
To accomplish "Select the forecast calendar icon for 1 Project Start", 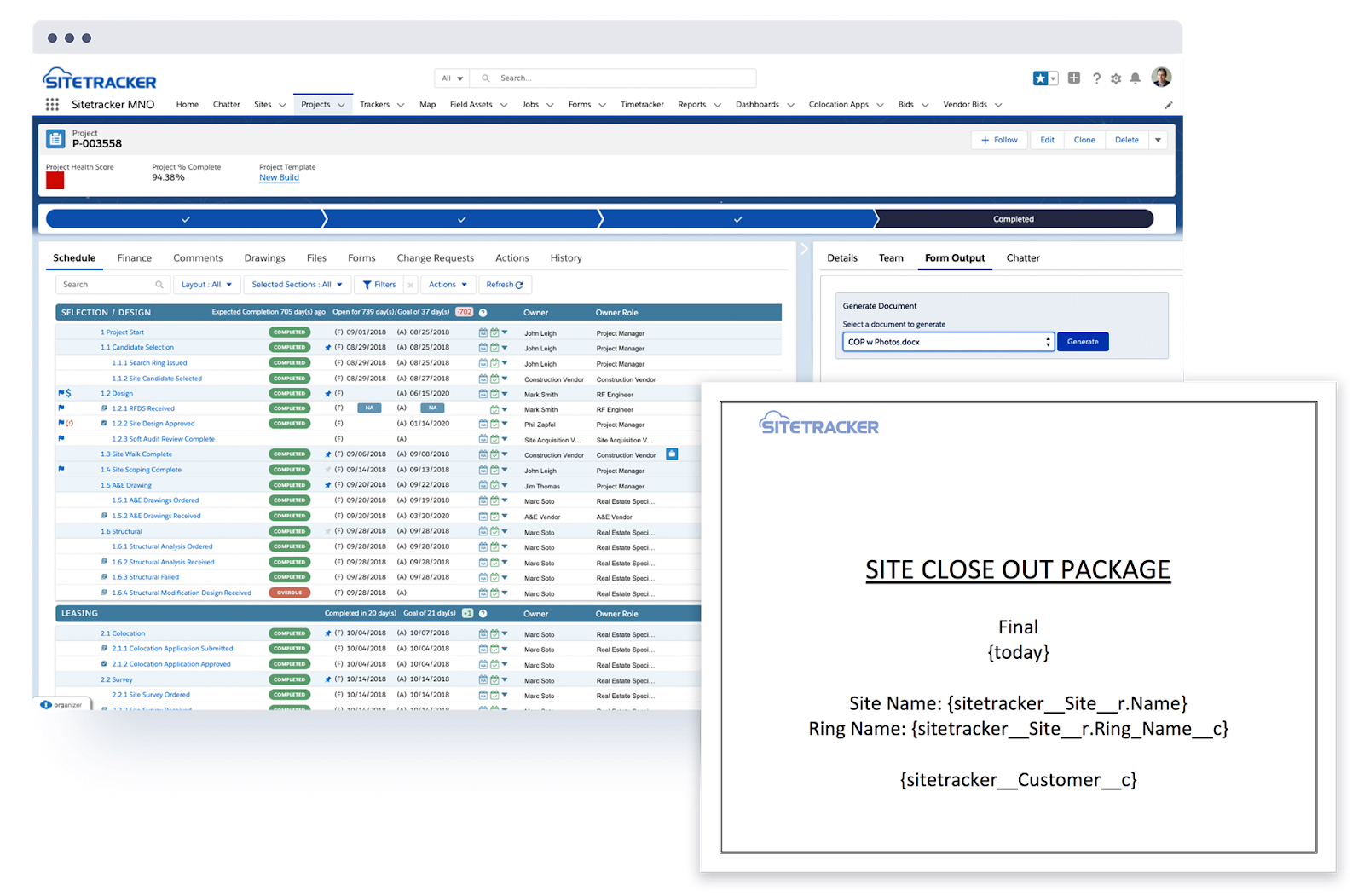I will point(483,332).
